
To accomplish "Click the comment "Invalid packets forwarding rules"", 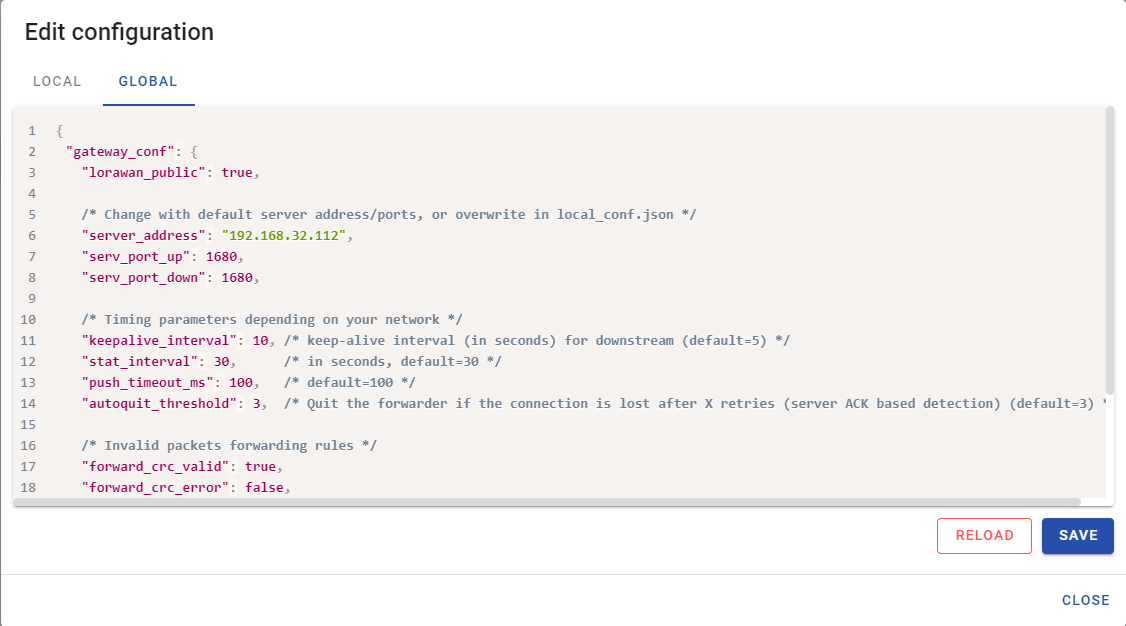I will (228, 445).
